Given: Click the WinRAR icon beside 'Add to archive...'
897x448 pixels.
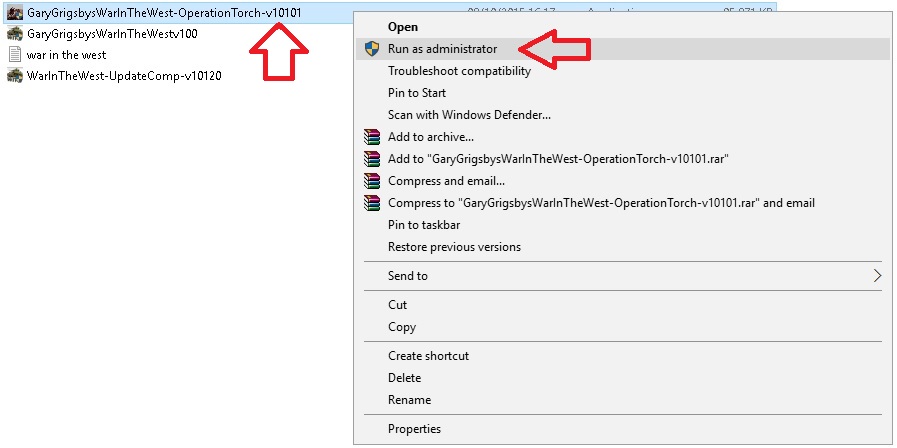Looking at the screenshot, I should [372, 137].
